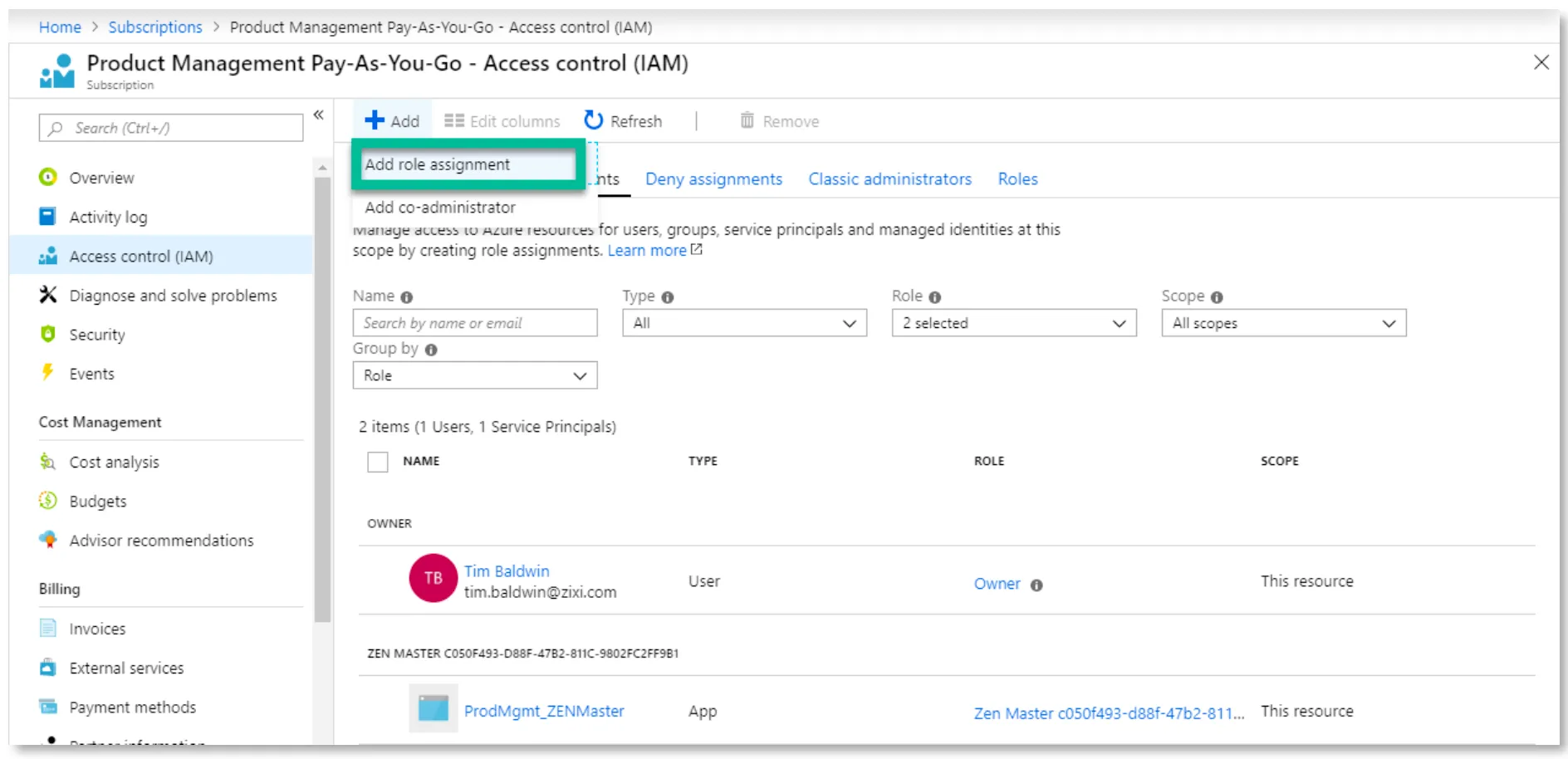Switch to the Deny assignments tab

[x=713, y=179]
